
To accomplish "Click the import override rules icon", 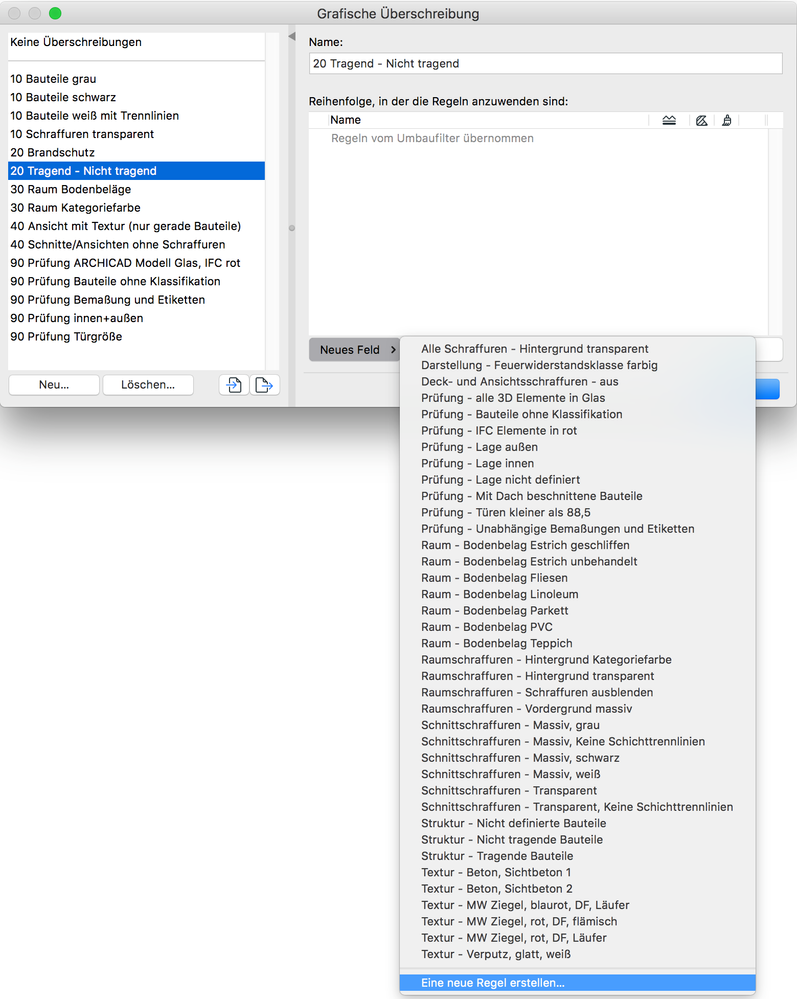I will pyautogui.click(x=234, y=385).
